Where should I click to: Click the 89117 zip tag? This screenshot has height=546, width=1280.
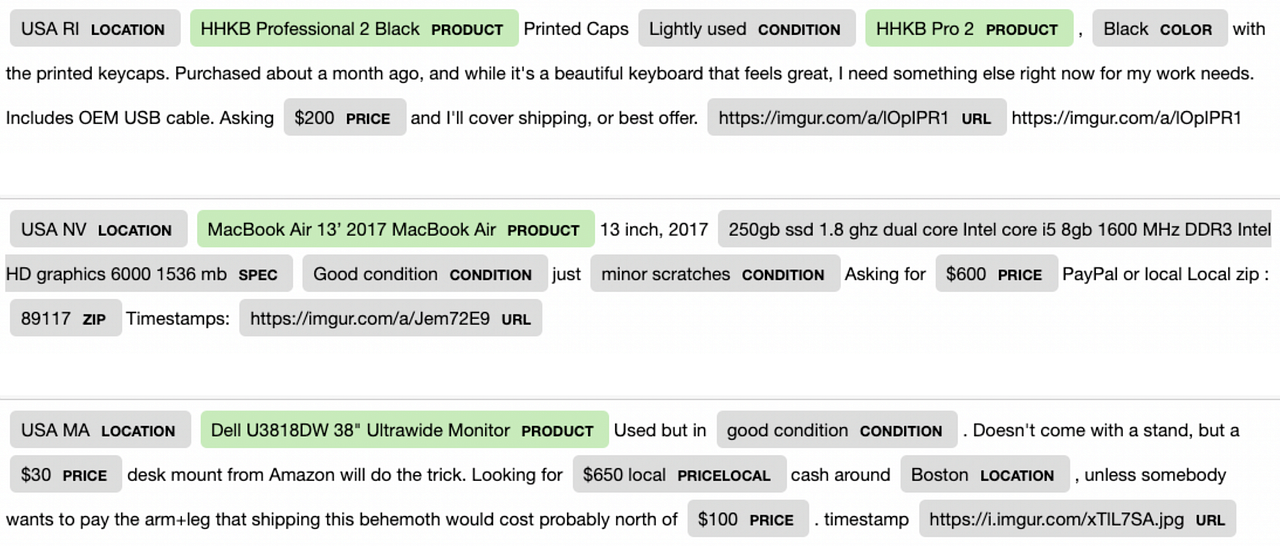coord(66,318)
